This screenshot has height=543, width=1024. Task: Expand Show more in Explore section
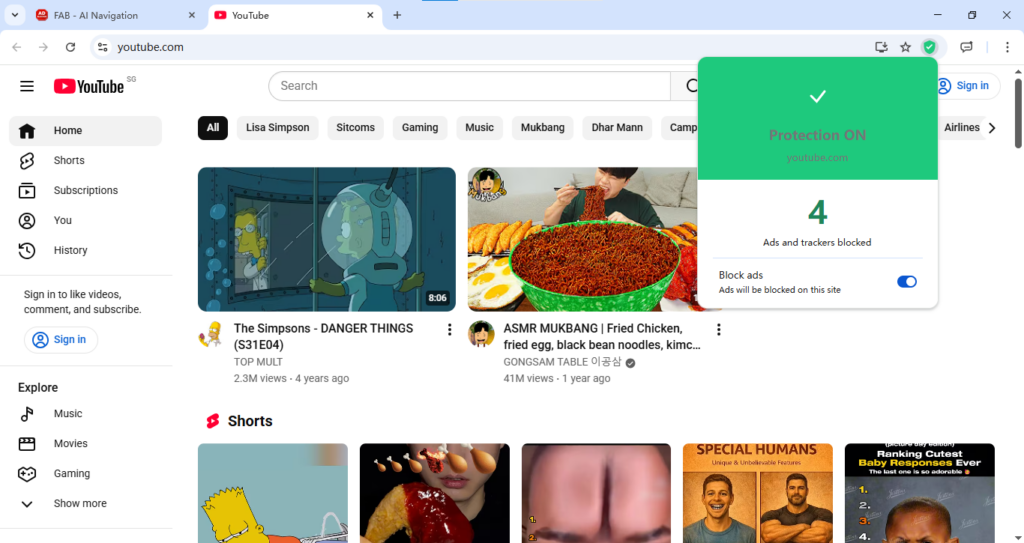coord(86,504)
